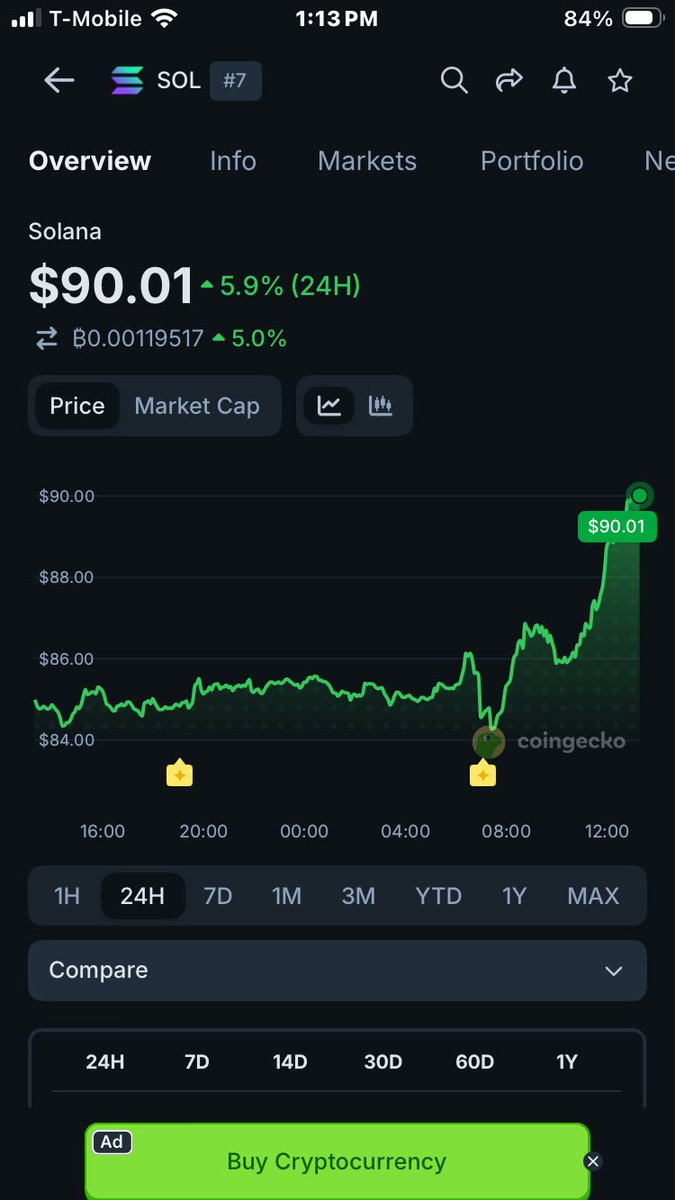Choose the MAX time range

[x=593, y=895]
